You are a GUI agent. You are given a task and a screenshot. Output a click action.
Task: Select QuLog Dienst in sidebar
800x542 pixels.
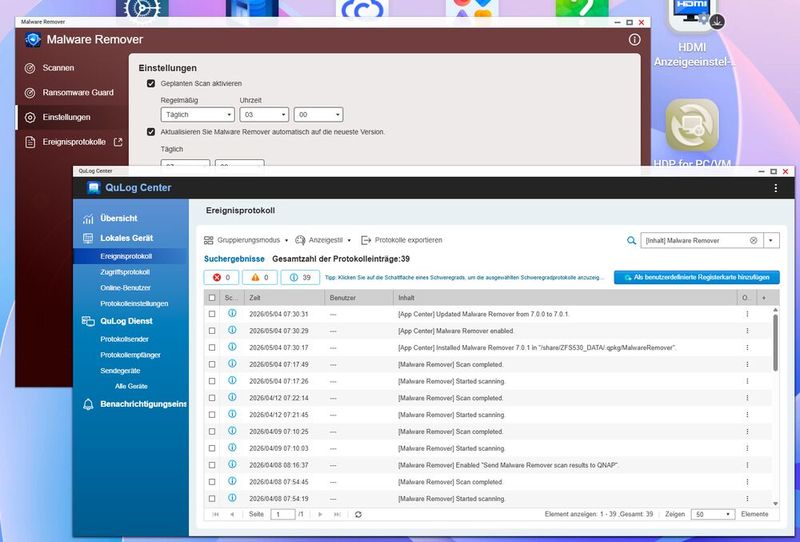126,321
